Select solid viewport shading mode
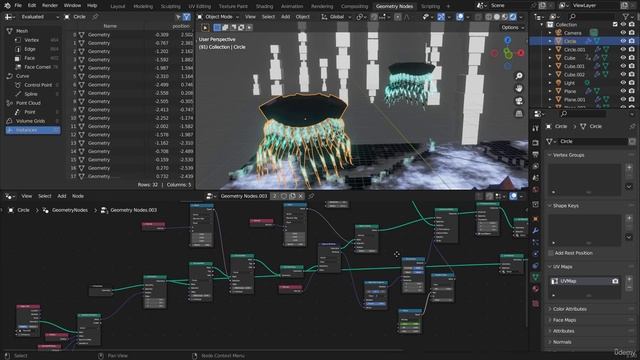 pyautogui.click(x=497, y=17)
